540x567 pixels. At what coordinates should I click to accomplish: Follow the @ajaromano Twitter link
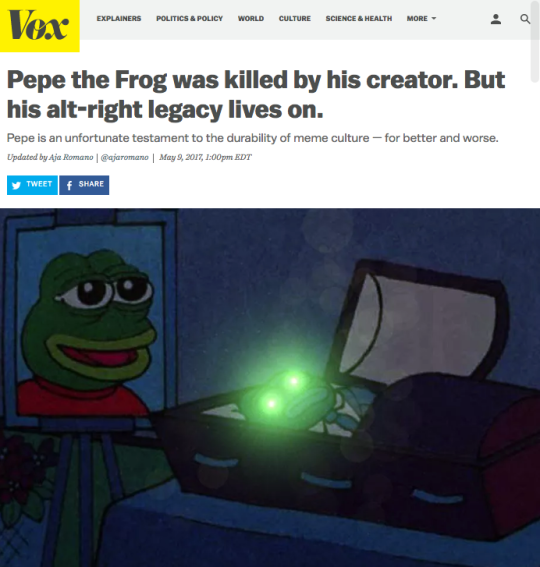pyautogui.click(x=124, y=157)
